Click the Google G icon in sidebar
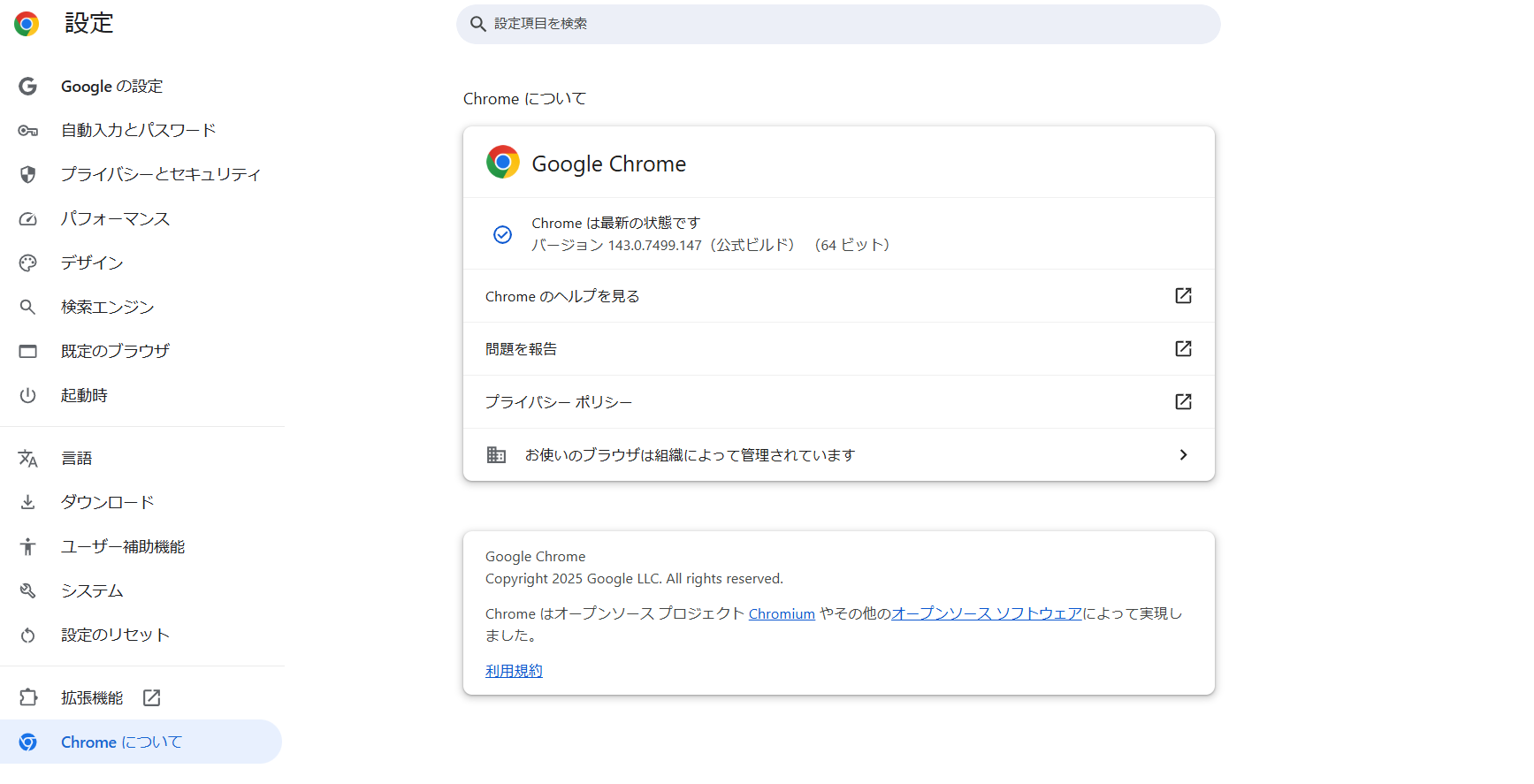The image size is (1534, 784). 28,87
